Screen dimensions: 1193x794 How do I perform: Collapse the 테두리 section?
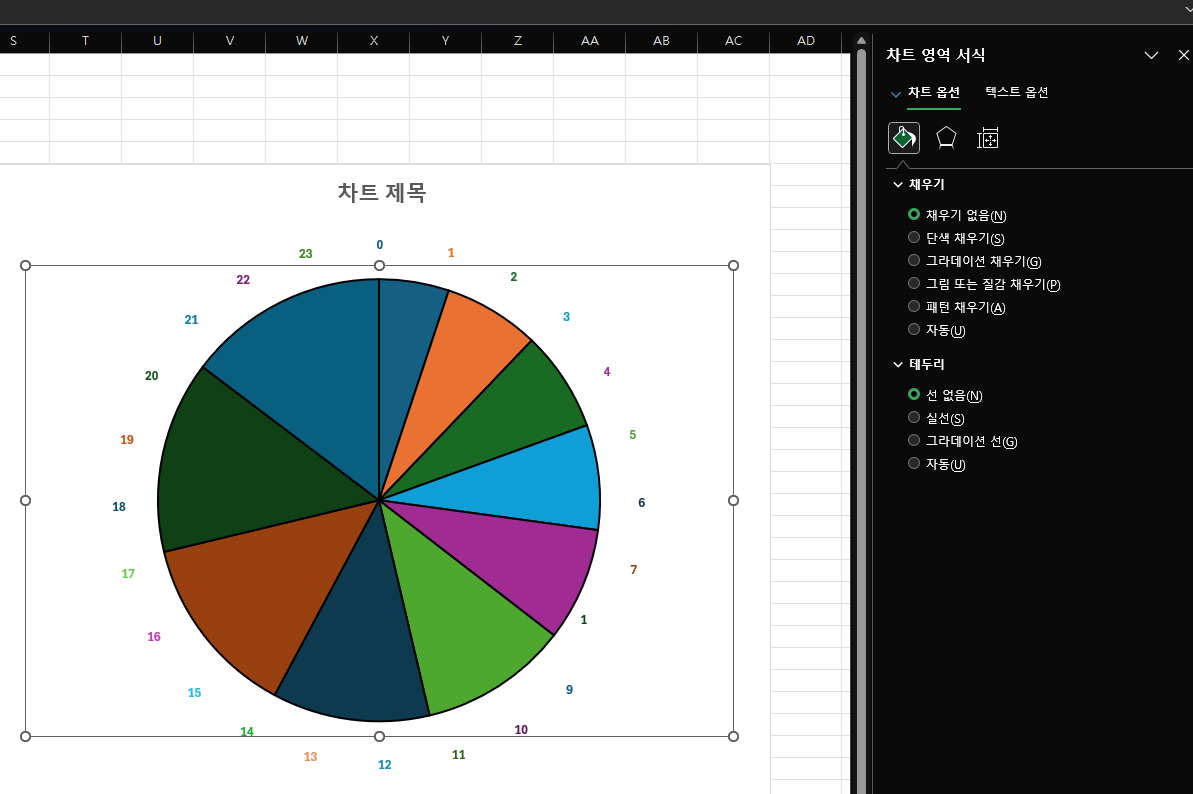(898, 364)
